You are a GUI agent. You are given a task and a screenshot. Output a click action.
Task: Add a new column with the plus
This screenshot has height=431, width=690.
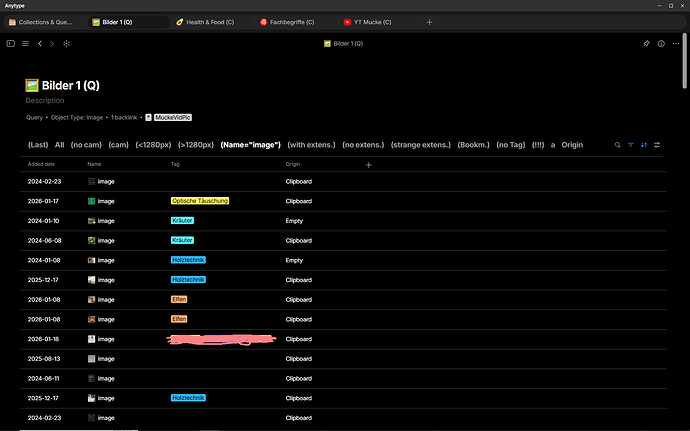coord(369,165)
